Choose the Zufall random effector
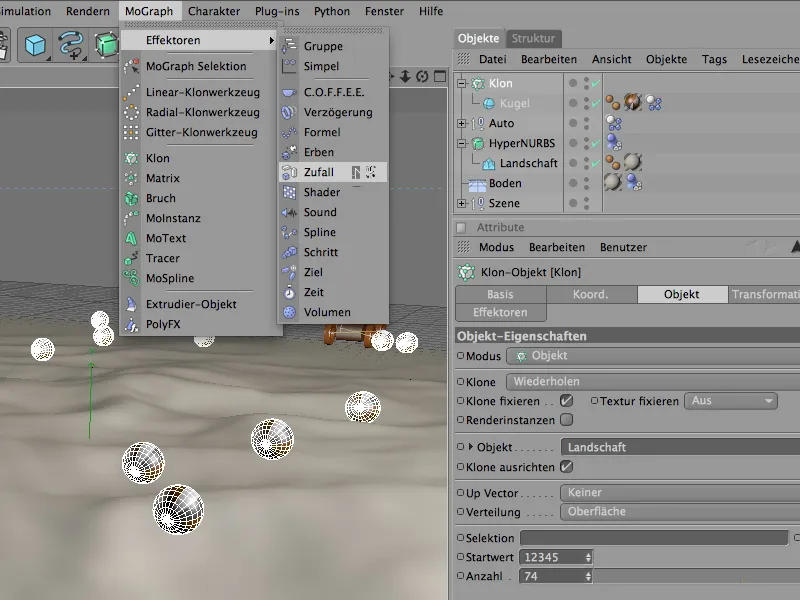Image resolution: width=800 pixels, height=600 pixels. pos(333,172)
